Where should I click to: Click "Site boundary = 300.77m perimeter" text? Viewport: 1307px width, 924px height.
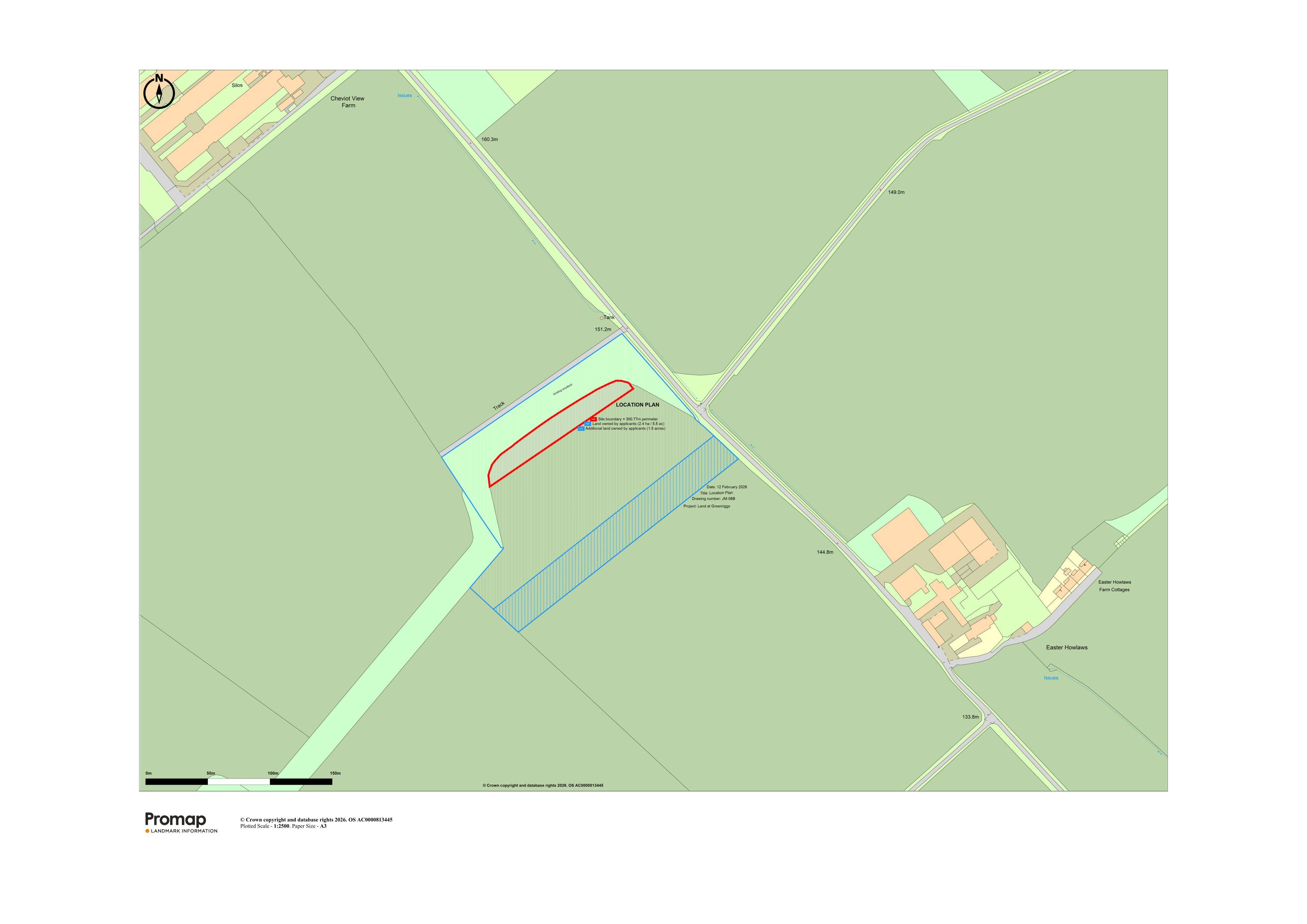(x=628, y=419)
